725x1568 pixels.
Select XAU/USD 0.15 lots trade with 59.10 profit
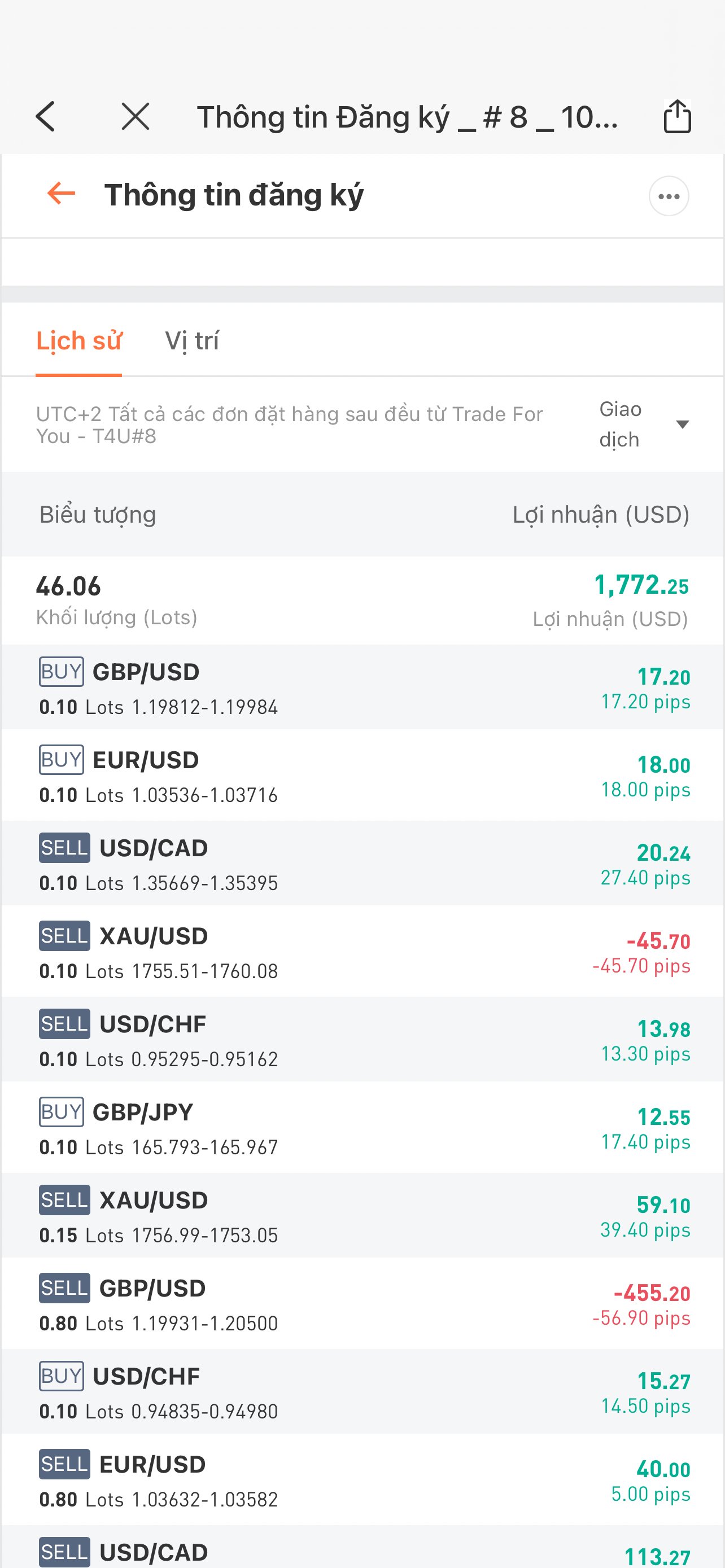click(362, 1216)
